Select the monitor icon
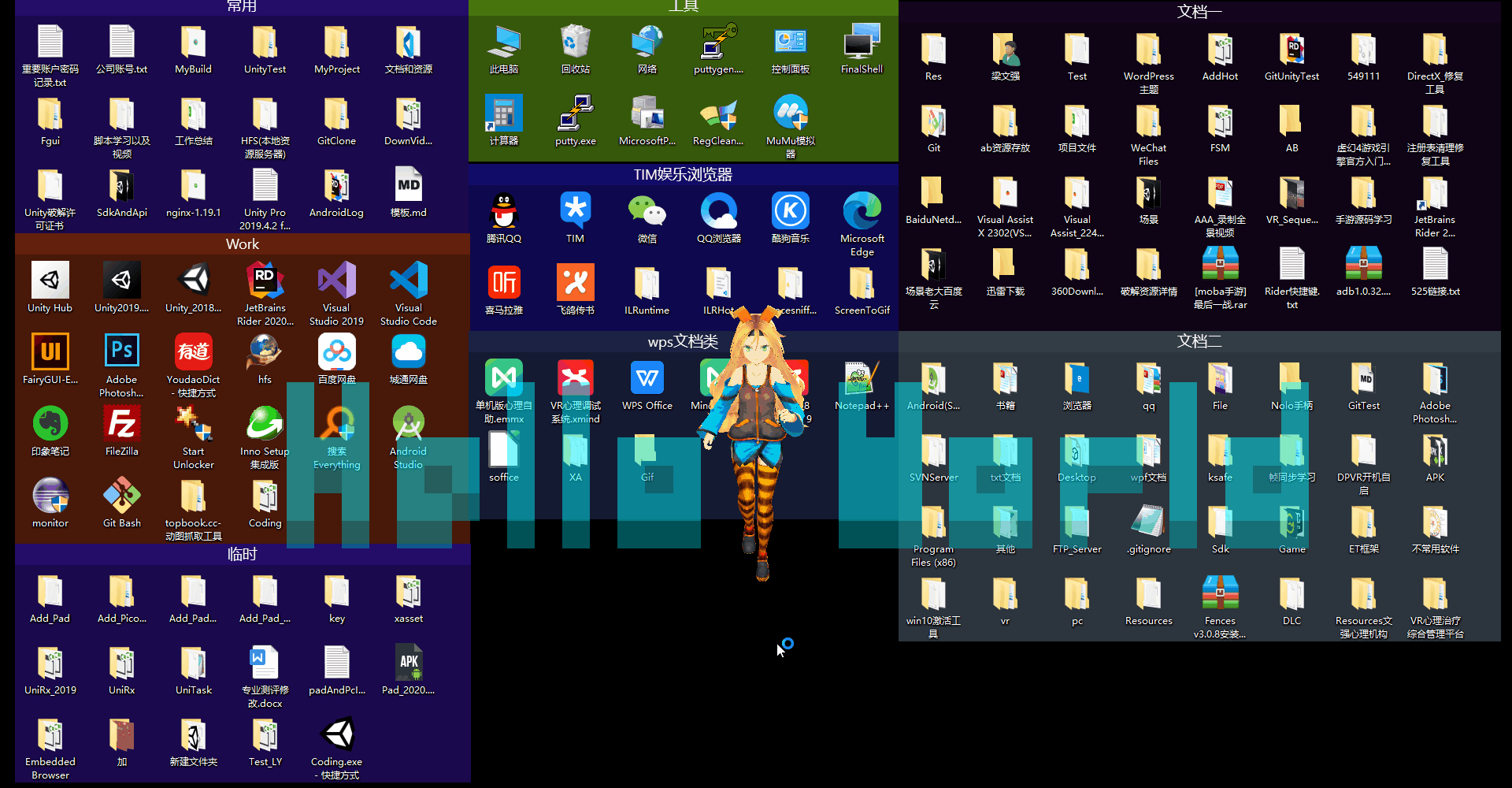The image size is (1512, 788). click(x=50, y=503)
